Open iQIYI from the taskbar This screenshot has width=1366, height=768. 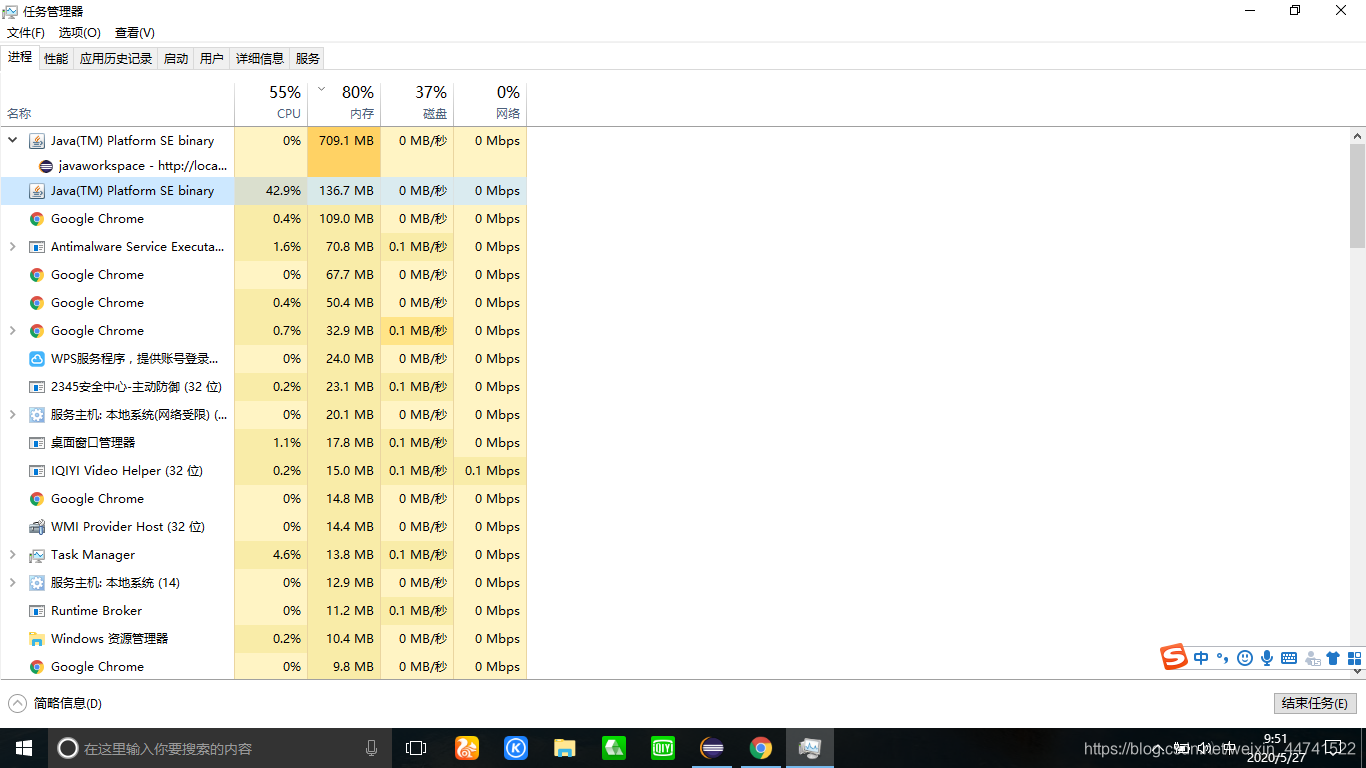[x=663, y=748]
